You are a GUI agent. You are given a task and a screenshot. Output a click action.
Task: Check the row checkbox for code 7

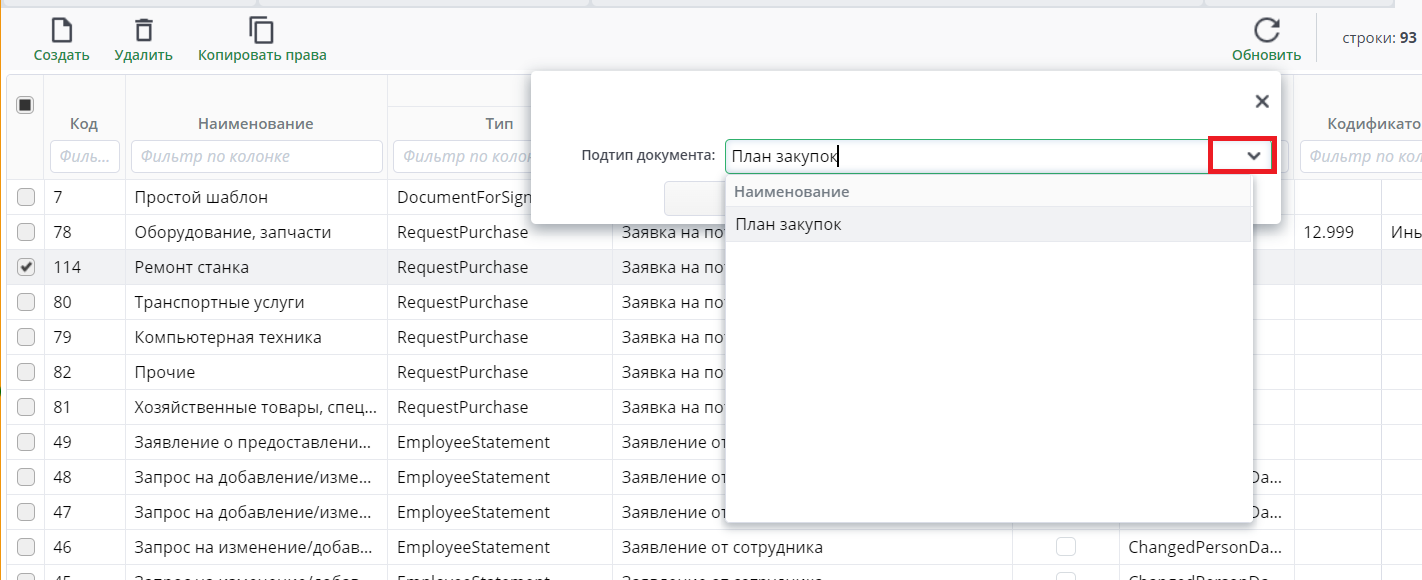pos(26,197)
